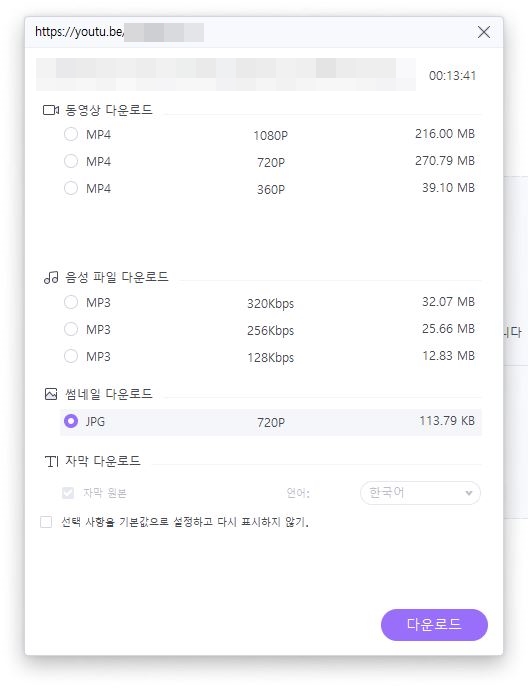Select the MP4 720P video option

tap(71, 161)
